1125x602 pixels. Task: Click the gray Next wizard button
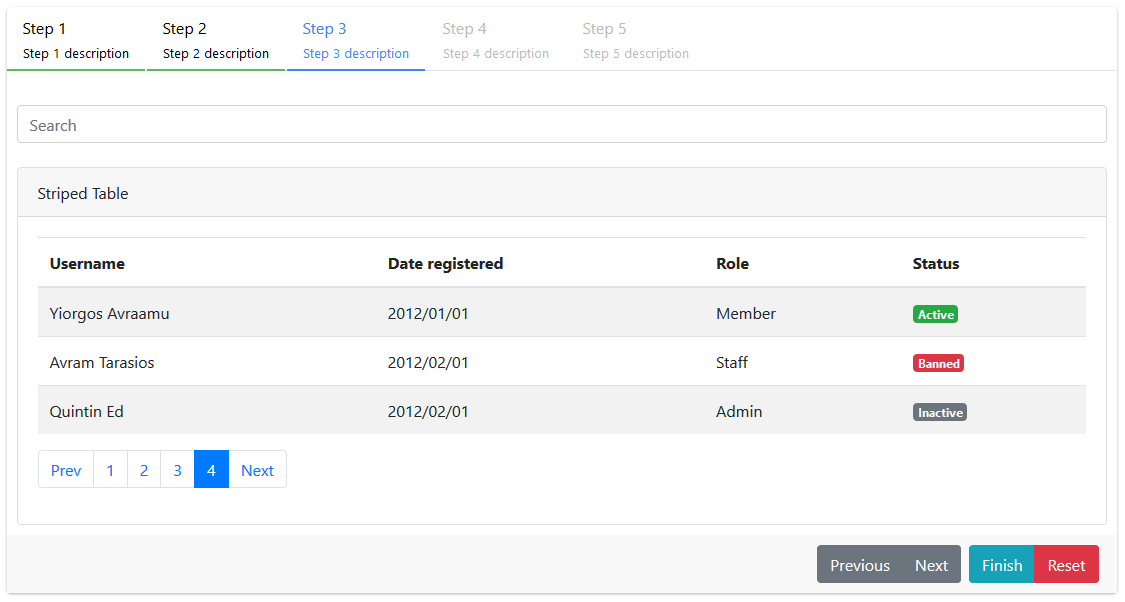coord(931,565)
